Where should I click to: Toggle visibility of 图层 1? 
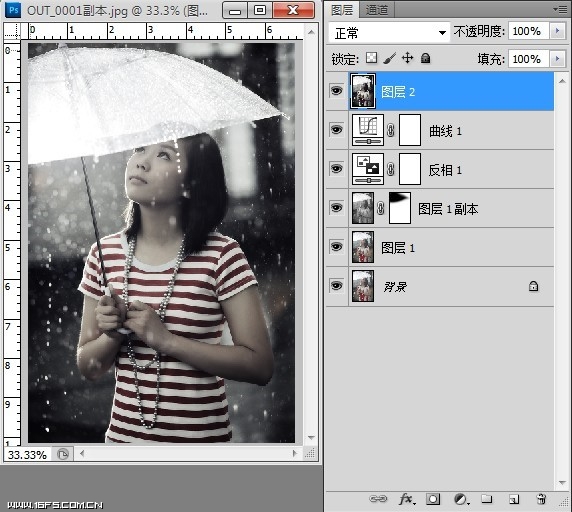(x=336, y=247)
